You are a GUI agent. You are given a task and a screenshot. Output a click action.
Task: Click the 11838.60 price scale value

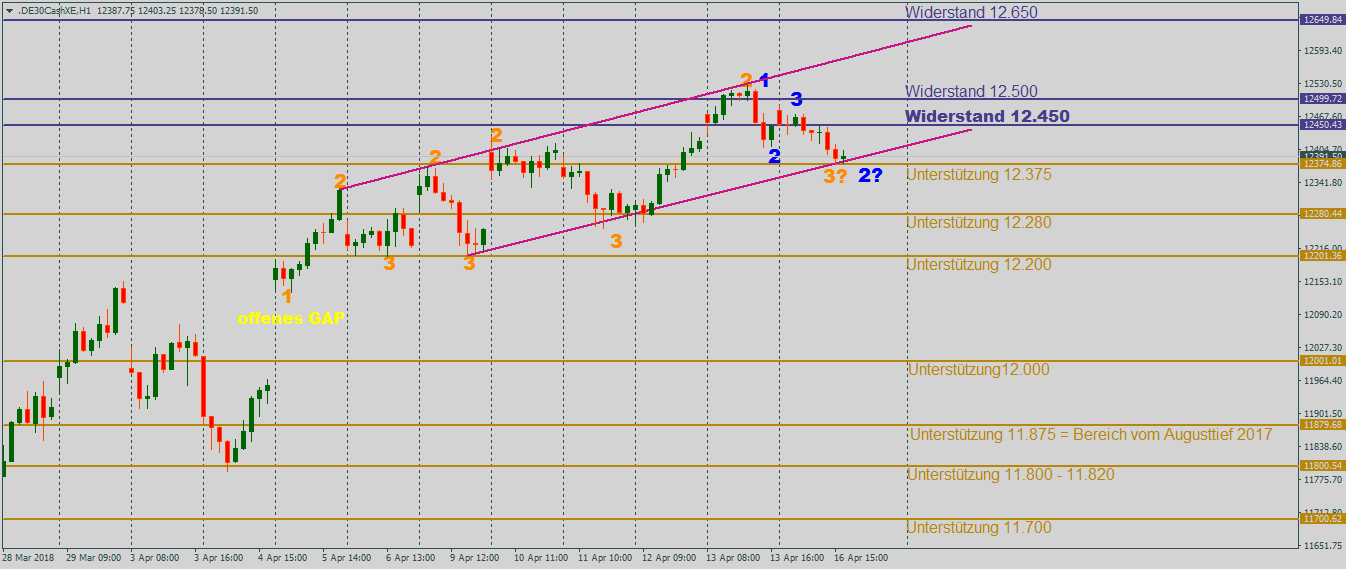[1322, 447]
